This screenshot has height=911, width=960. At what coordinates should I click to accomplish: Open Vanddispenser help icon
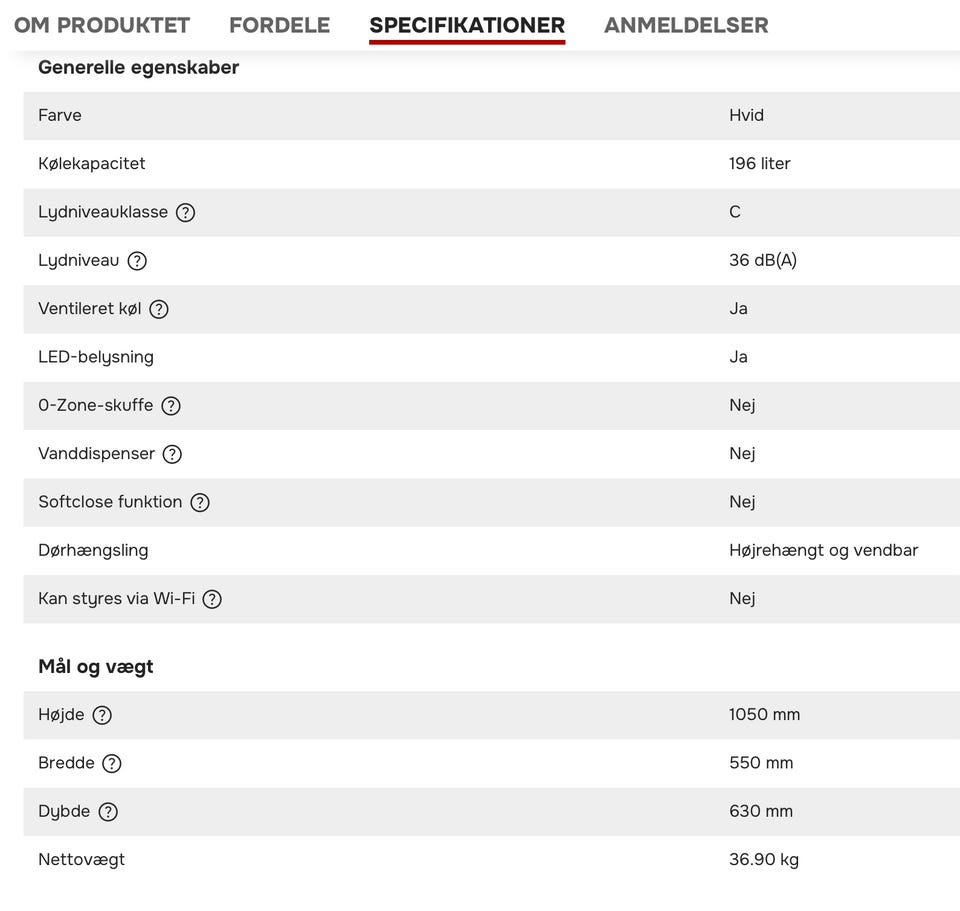(x=172, y=454)
